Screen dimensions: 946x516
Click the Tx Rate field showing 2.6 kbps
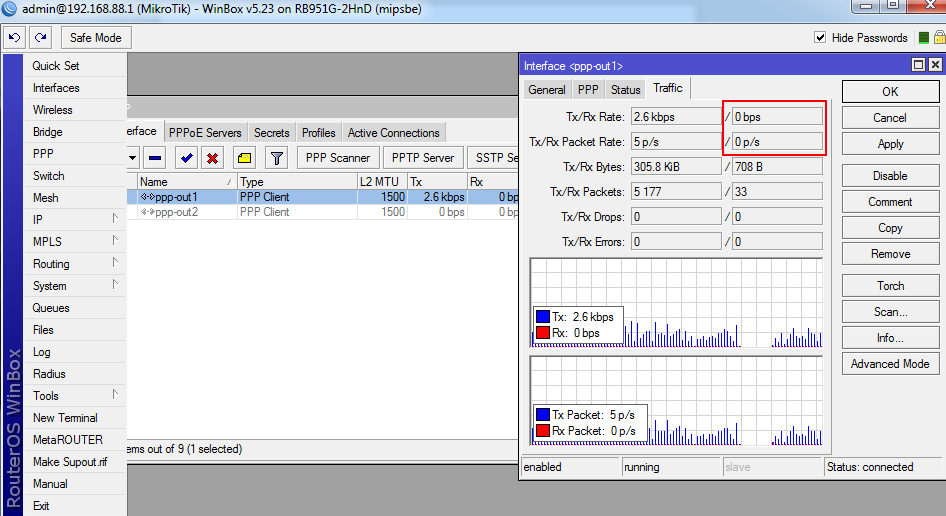coord(676,116)
